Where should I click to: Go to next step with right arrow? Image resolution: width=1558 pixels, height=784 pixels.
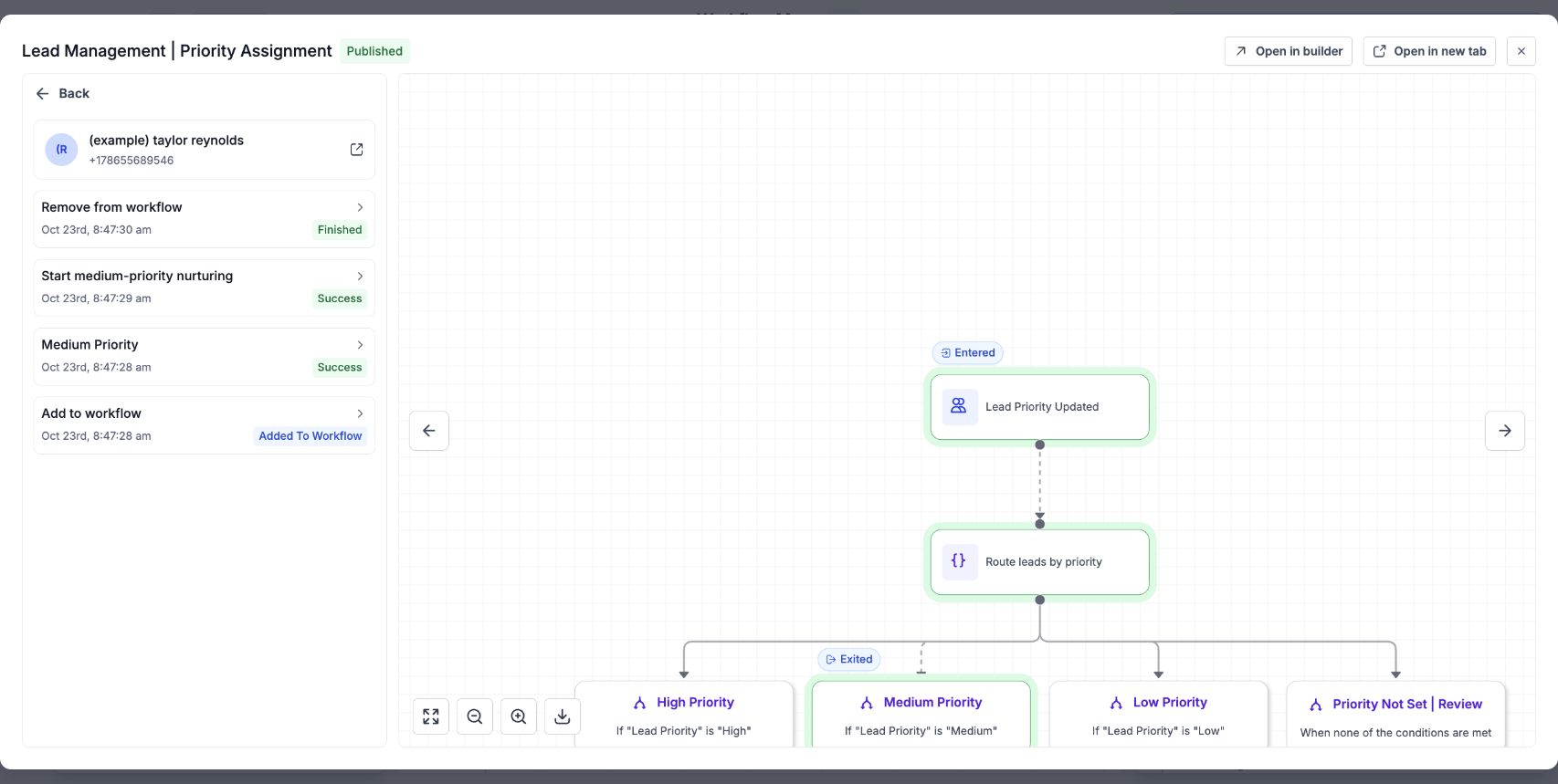click(1505, 431)
